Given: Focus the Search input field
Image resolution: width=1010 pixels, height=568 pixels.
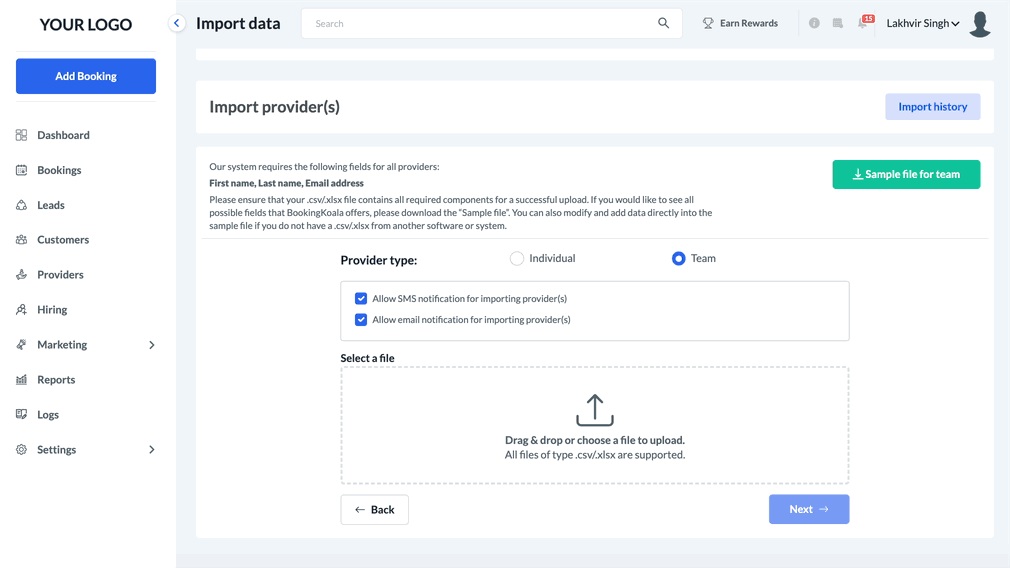Looking at the screenshot, I should (480, 23).
